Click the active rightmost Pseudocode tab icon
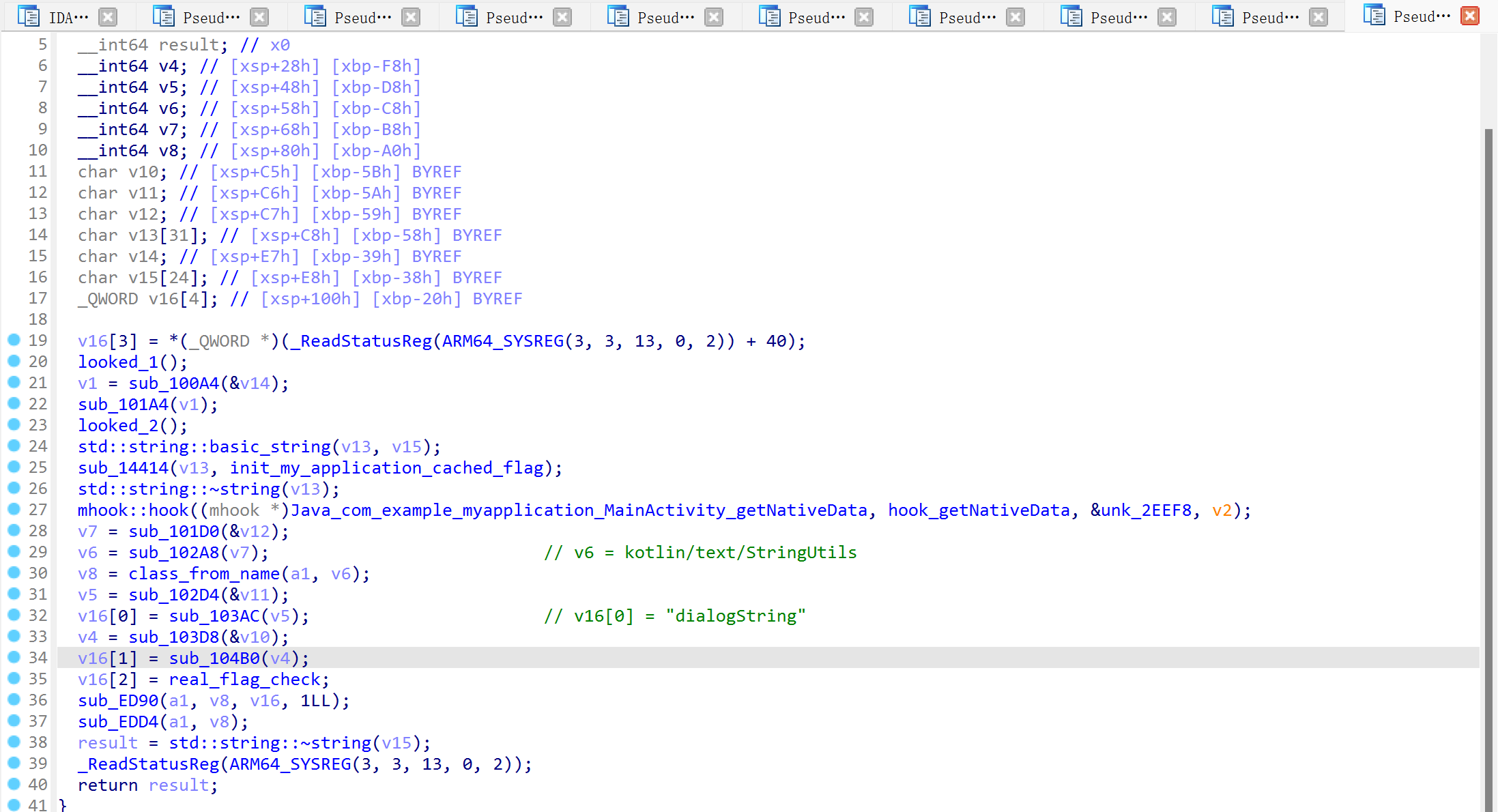This screenshot has width=1498, height=812. tap(1373, 15)
